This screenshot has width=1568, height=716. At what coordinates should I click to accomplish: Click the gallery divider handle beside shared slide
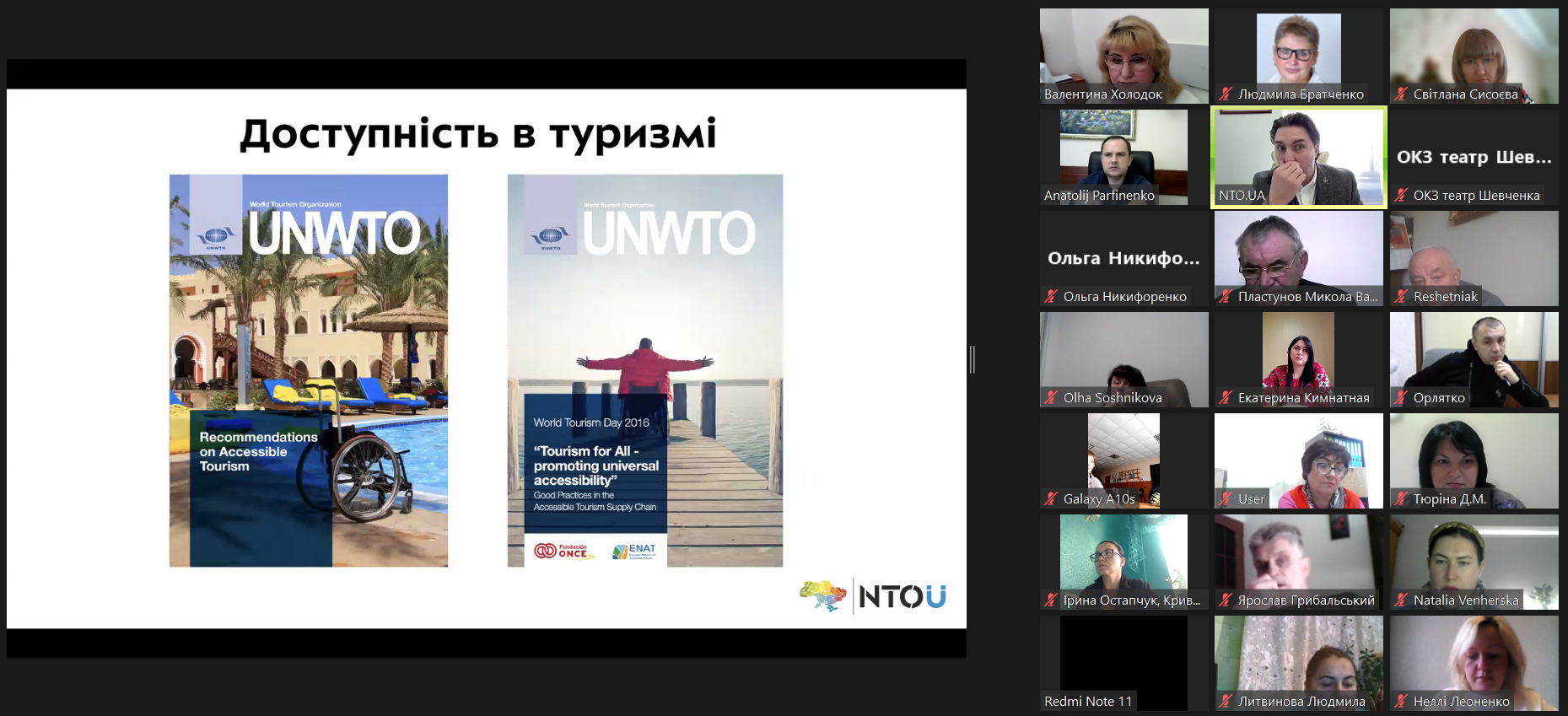click(973, 359)
